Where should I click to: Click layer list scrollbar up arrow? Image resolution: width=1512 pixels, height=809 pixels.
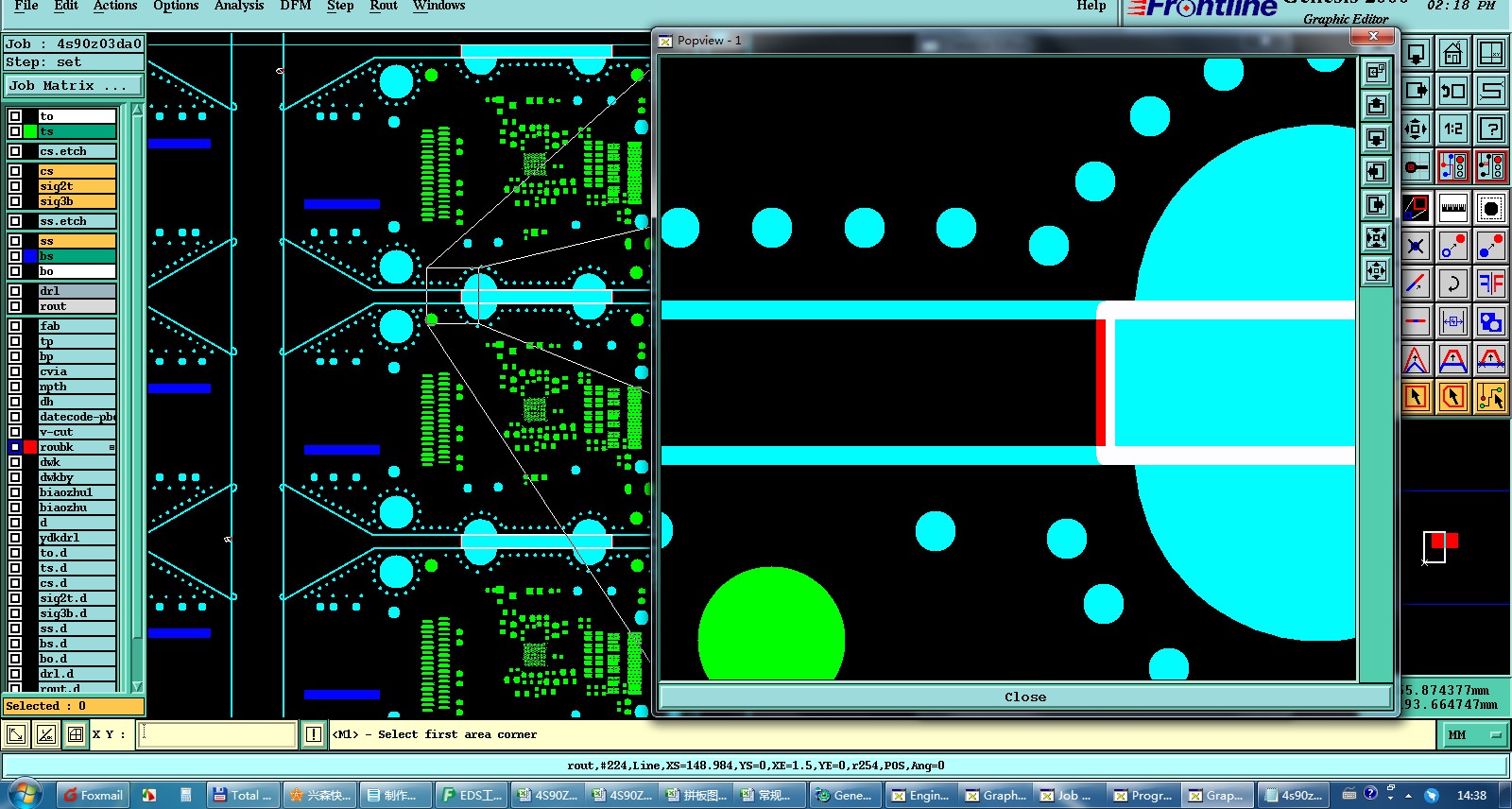pos(137,110)
